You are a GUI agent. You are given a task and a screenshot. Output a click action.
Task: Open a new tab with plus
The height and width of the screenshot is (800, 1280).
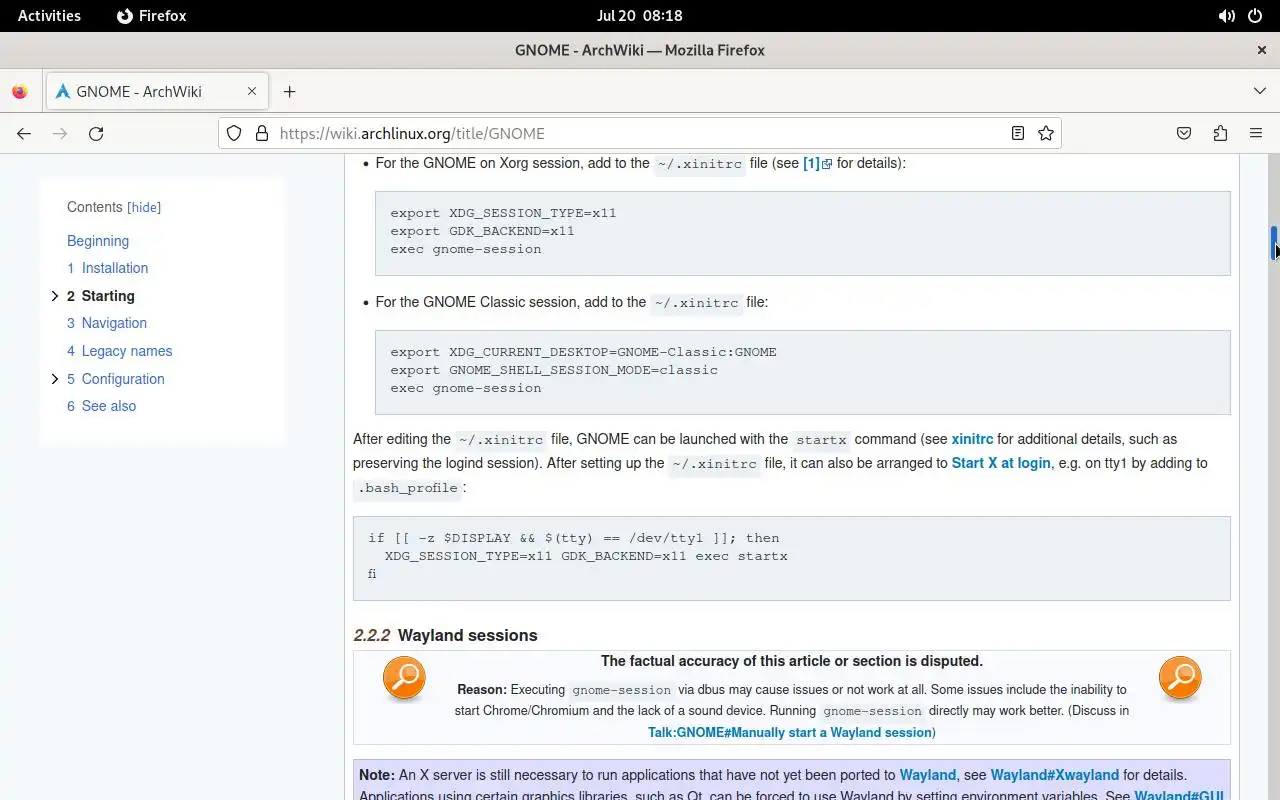pyautogui.click(x=289, y=91)
